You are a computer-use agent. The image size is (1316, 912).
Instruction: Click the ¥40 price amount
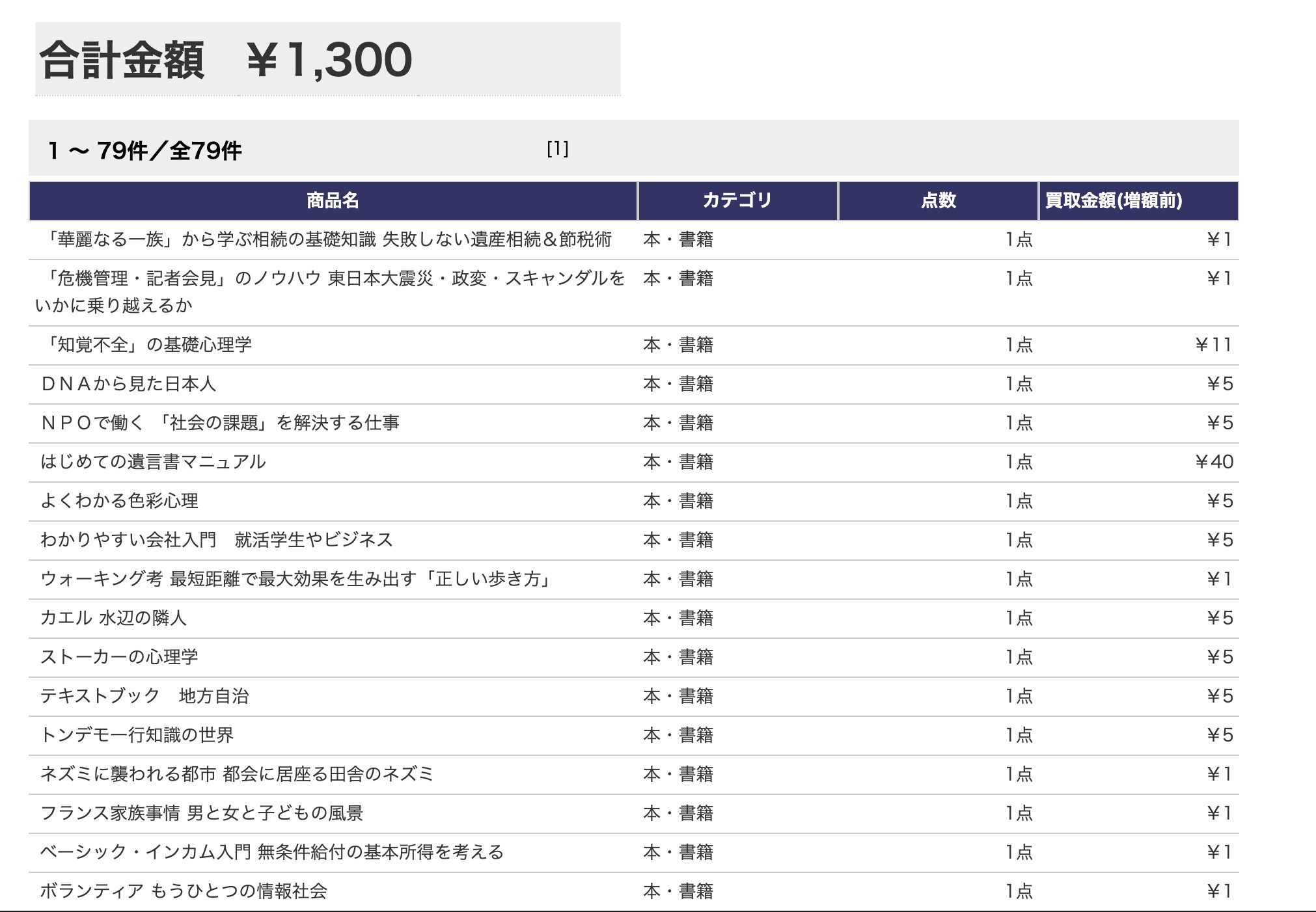(1214, 462)
